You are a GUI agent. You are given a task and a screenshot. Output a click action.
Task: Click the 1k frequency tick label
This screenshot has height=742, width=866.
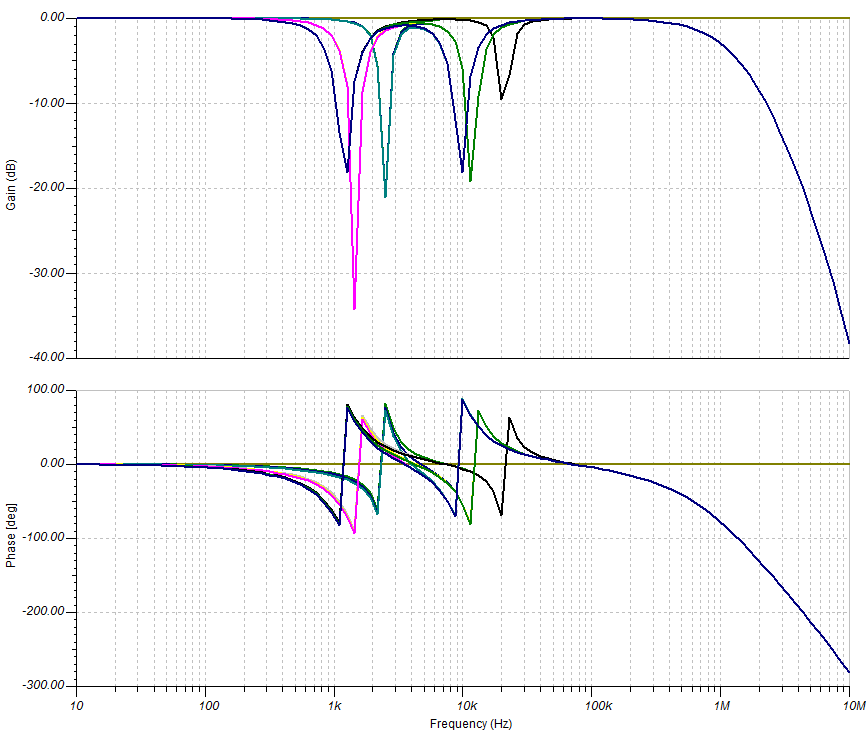point(334,706)
